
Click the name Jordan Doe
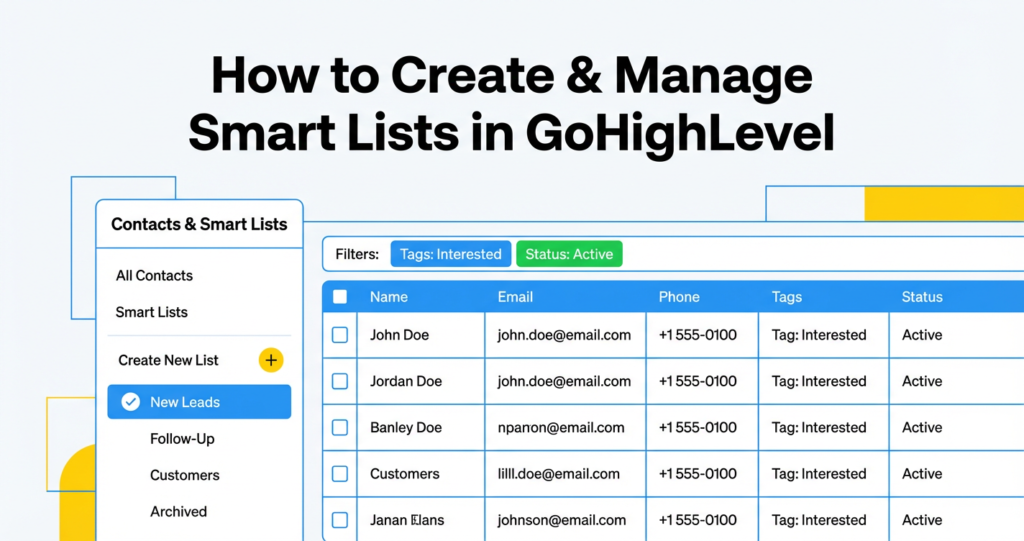coord(406,381)
